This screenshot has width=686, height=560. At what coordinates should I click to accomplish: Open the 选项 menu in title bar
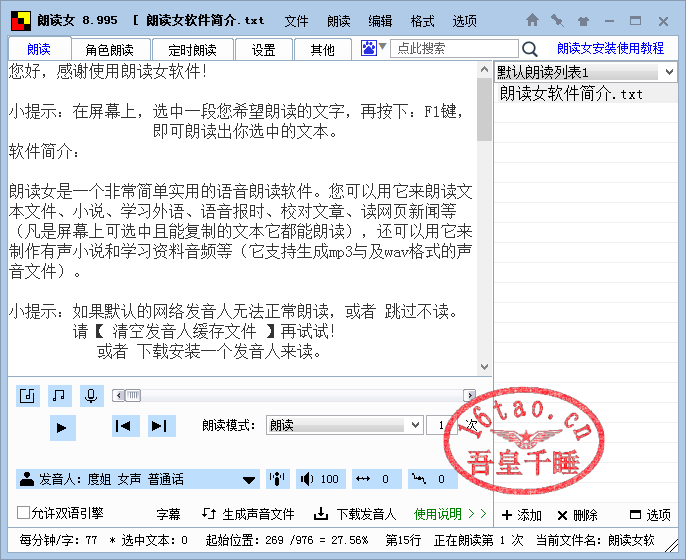click(464, 21)
